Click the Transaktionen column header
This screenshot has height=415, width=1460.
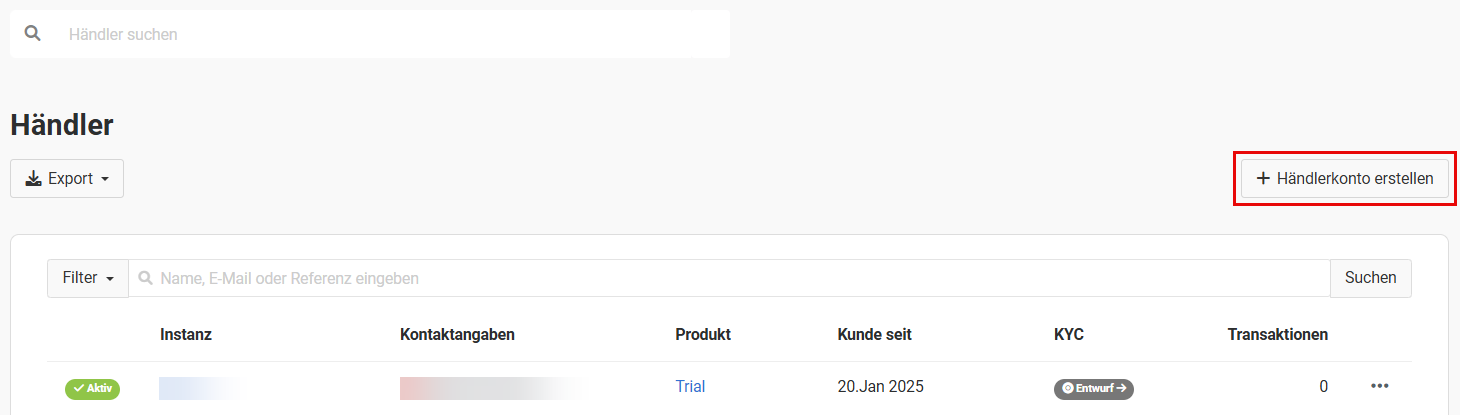1277,334
